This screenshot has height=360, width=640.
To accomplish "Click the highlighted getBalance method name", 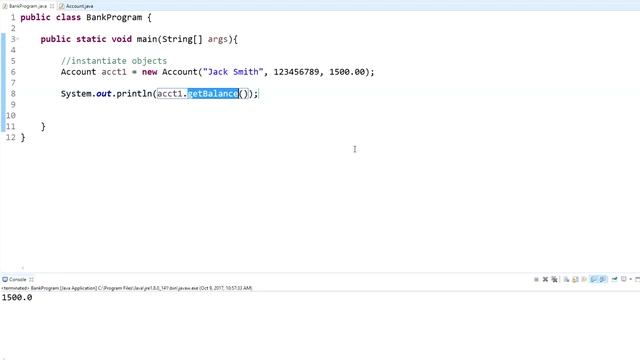I will [x=213, y=93].
